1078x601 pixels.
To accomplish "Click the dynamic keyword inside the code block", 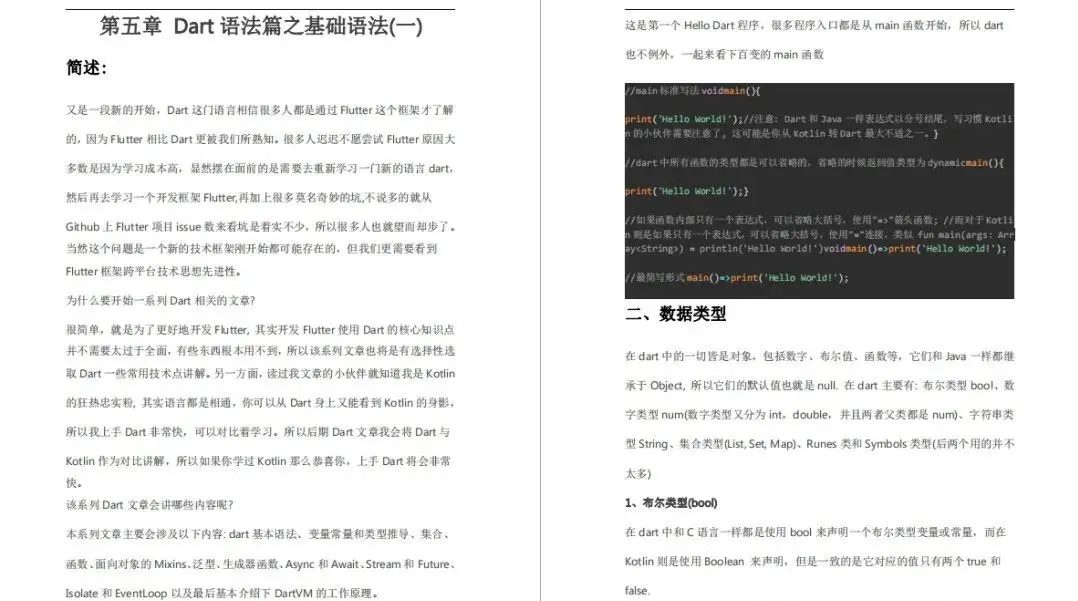I will coord(947,163).
